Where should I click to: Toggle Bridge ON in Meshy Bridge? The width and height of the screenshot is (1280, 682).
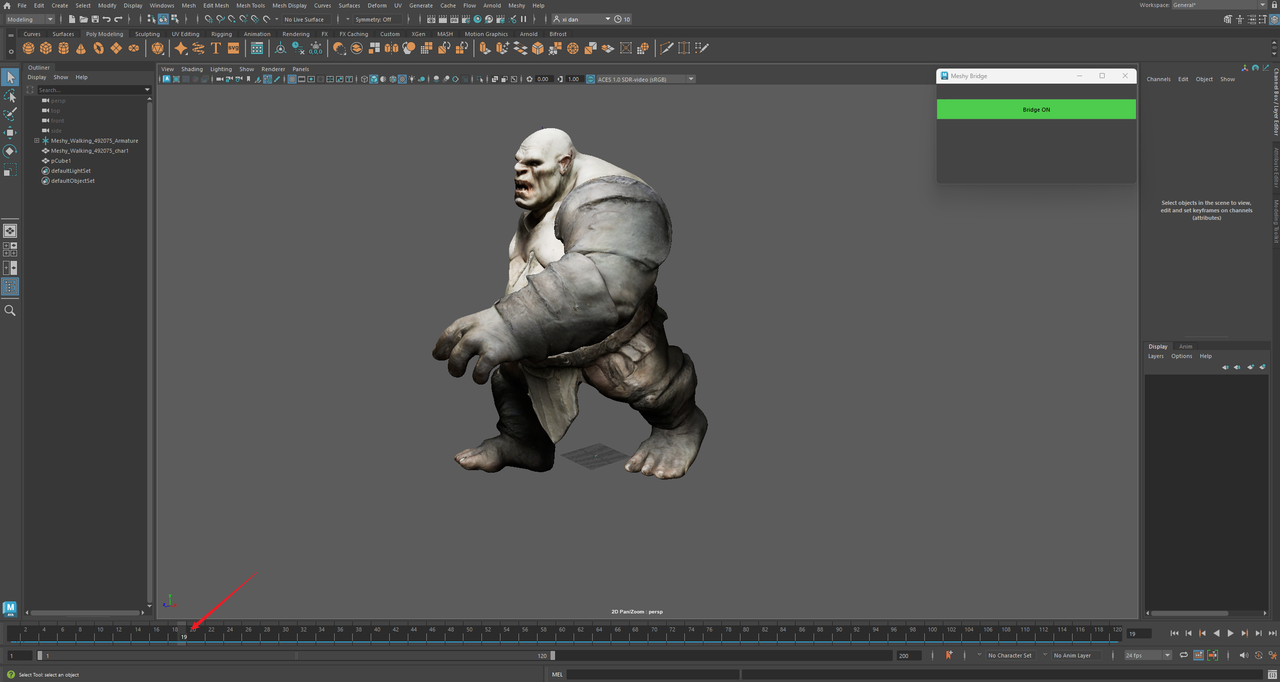[1036, 109]
